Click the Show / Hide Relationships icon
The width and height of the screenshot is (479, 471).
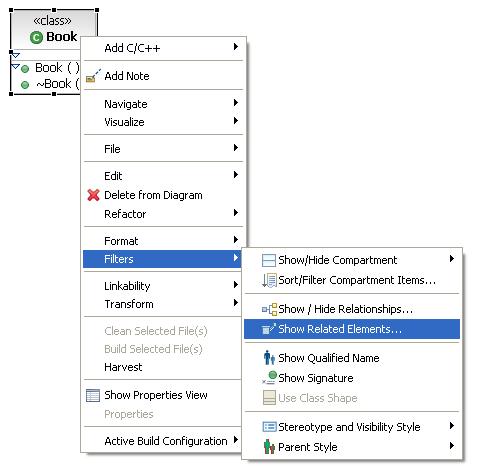269,309
